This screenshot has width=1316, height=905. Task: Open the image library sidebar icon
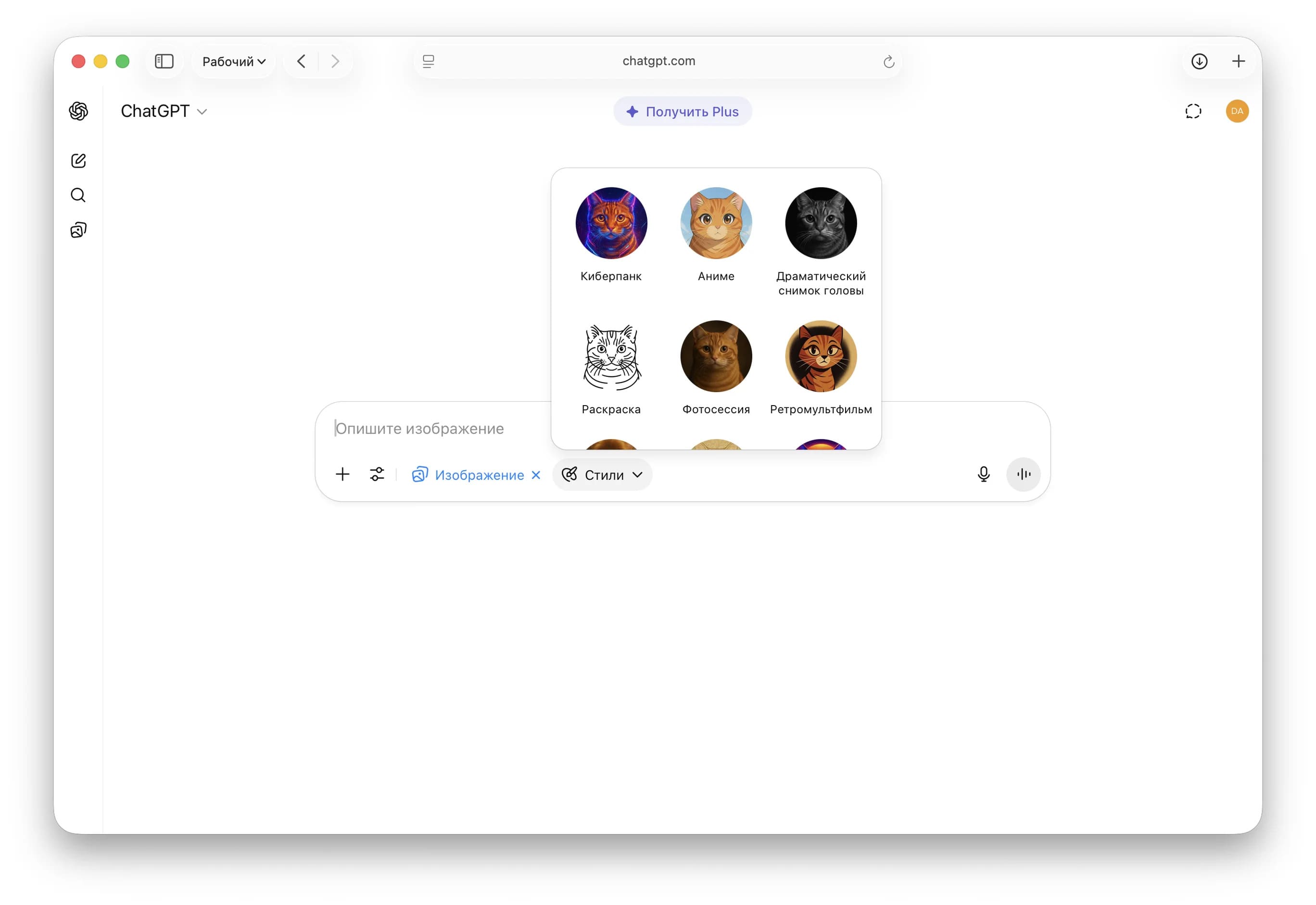click(x=78, y=230)
